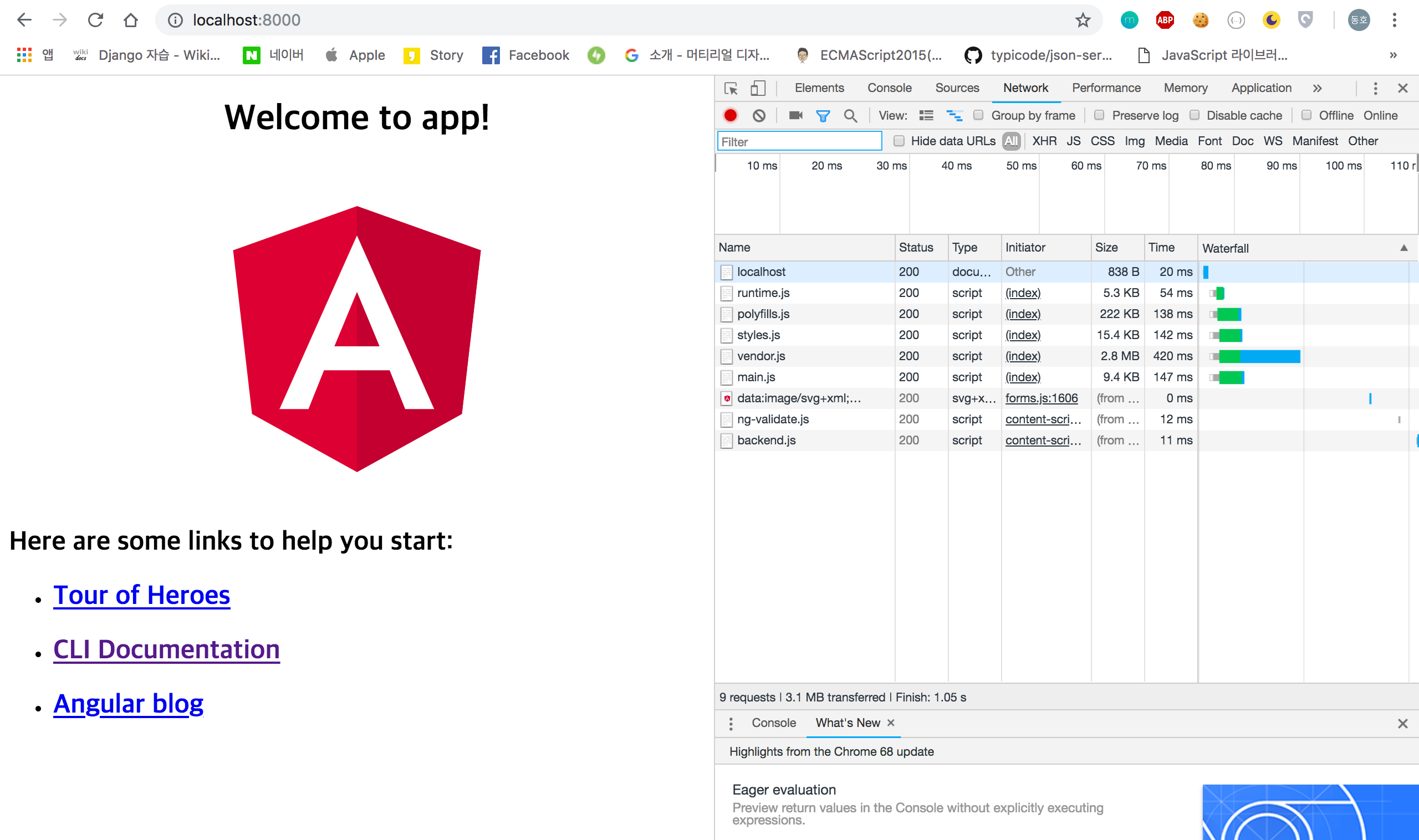Image resolution: width=1419 pixels, height=840 pixels.
Task: Click inside the network Filter field
Action: [799, 141]
